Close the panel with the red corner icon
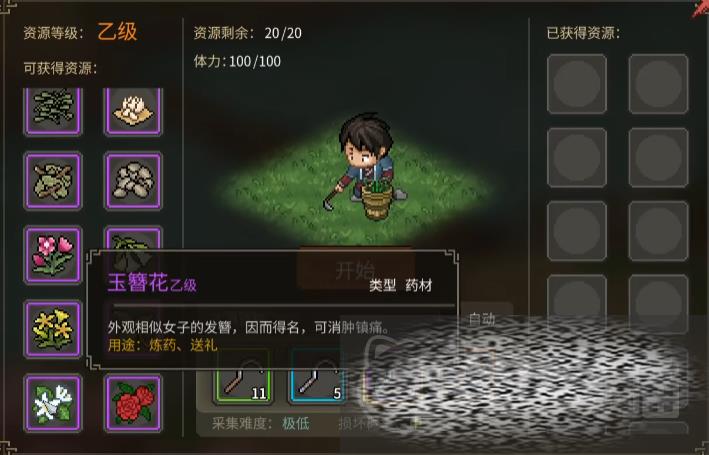Image resolution: width=709 pixels, height=455 pixels. [x=700, y=8]
